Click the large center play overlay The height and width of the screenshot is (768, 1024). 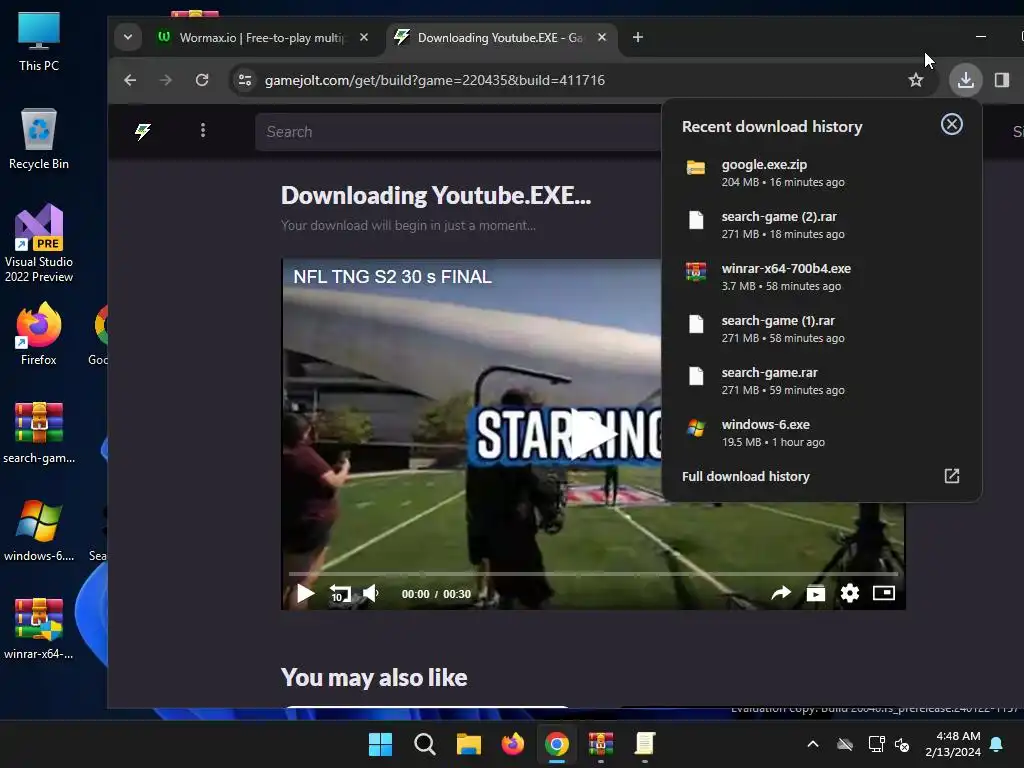(593, 434)
